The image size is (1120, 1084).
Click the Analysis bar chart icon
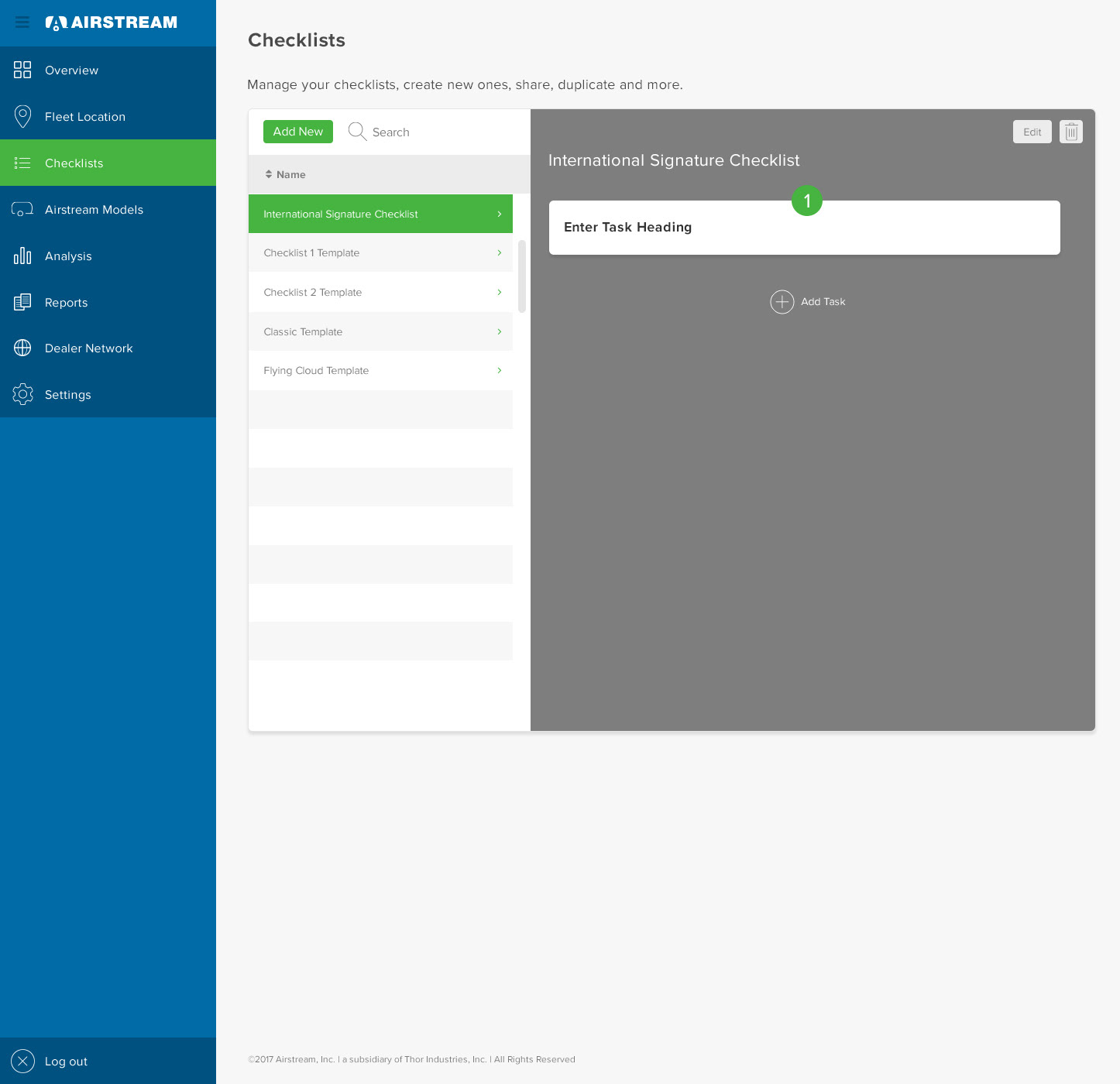coord(22,256)
